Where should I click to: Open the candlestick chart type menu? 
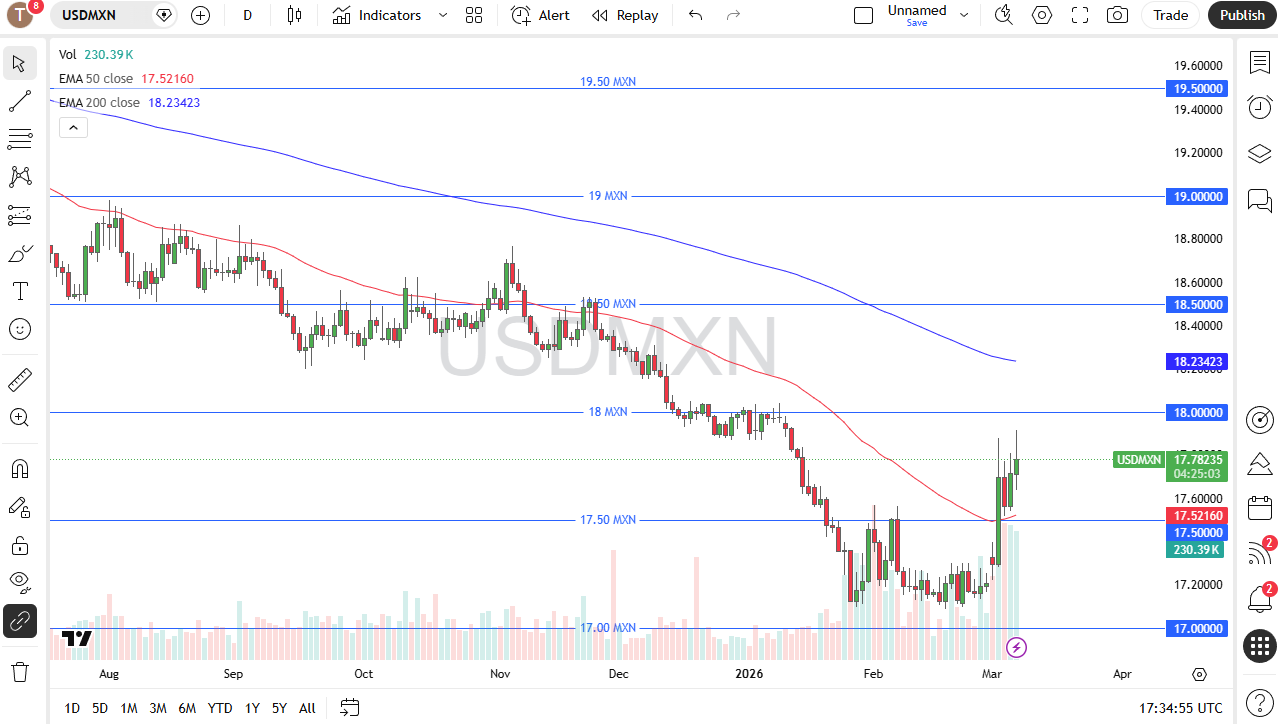point(293,15)
